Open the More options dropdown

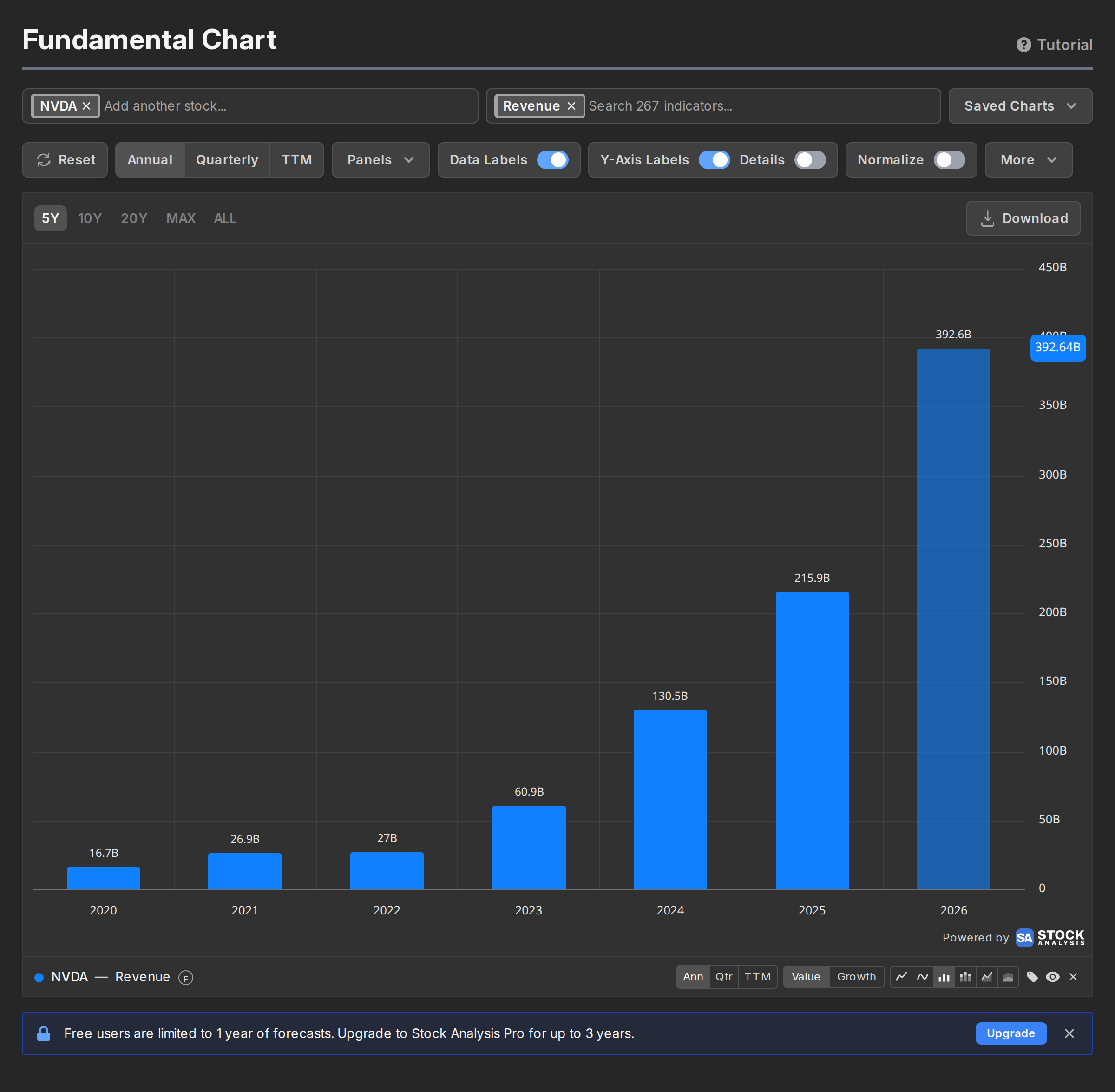click(1029, 160)
